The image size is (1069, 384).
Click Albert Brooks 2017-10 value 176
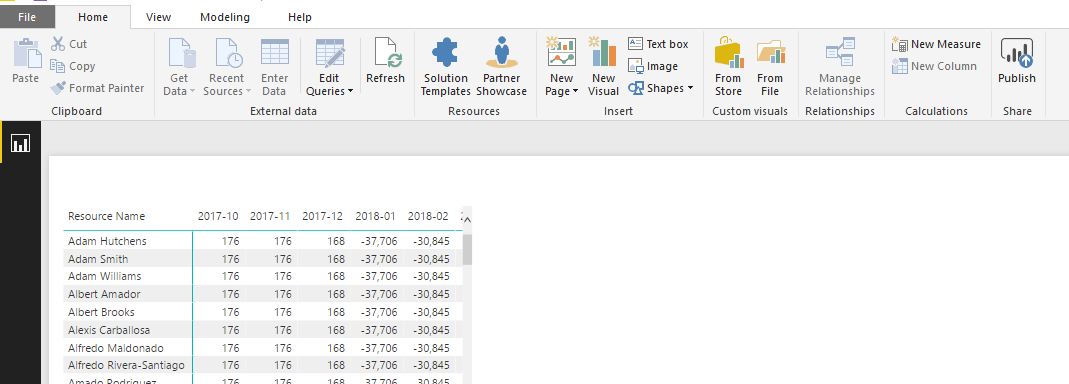(230, 312)
